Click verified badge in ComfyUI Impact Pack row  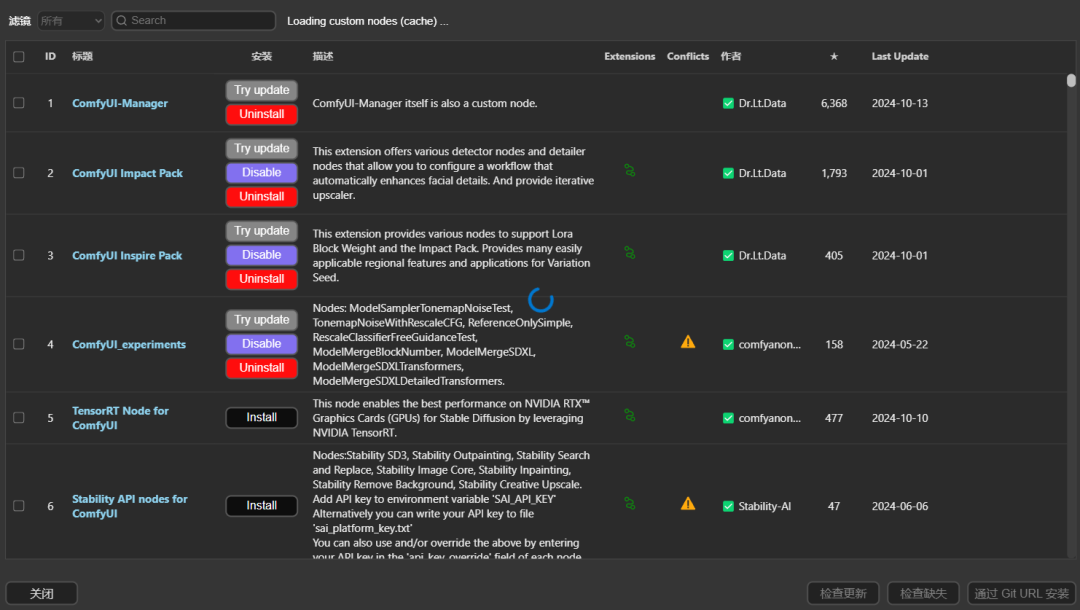(728, 173)
